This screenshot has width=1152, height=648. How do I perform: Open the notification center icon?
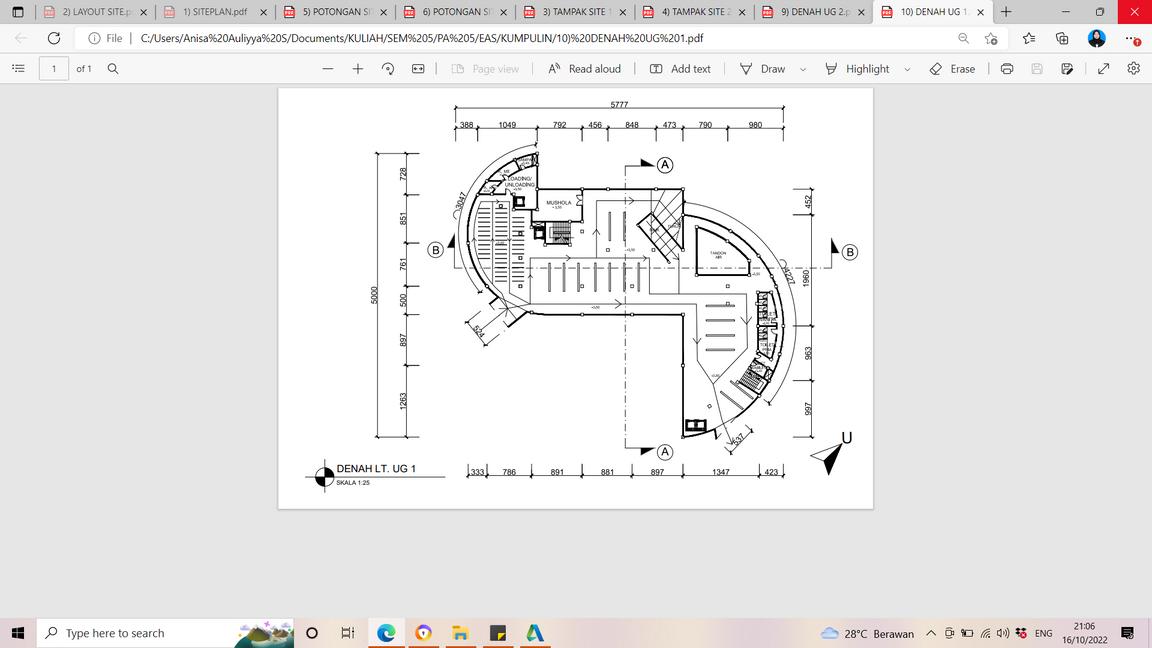click(x=1128, y=633)
